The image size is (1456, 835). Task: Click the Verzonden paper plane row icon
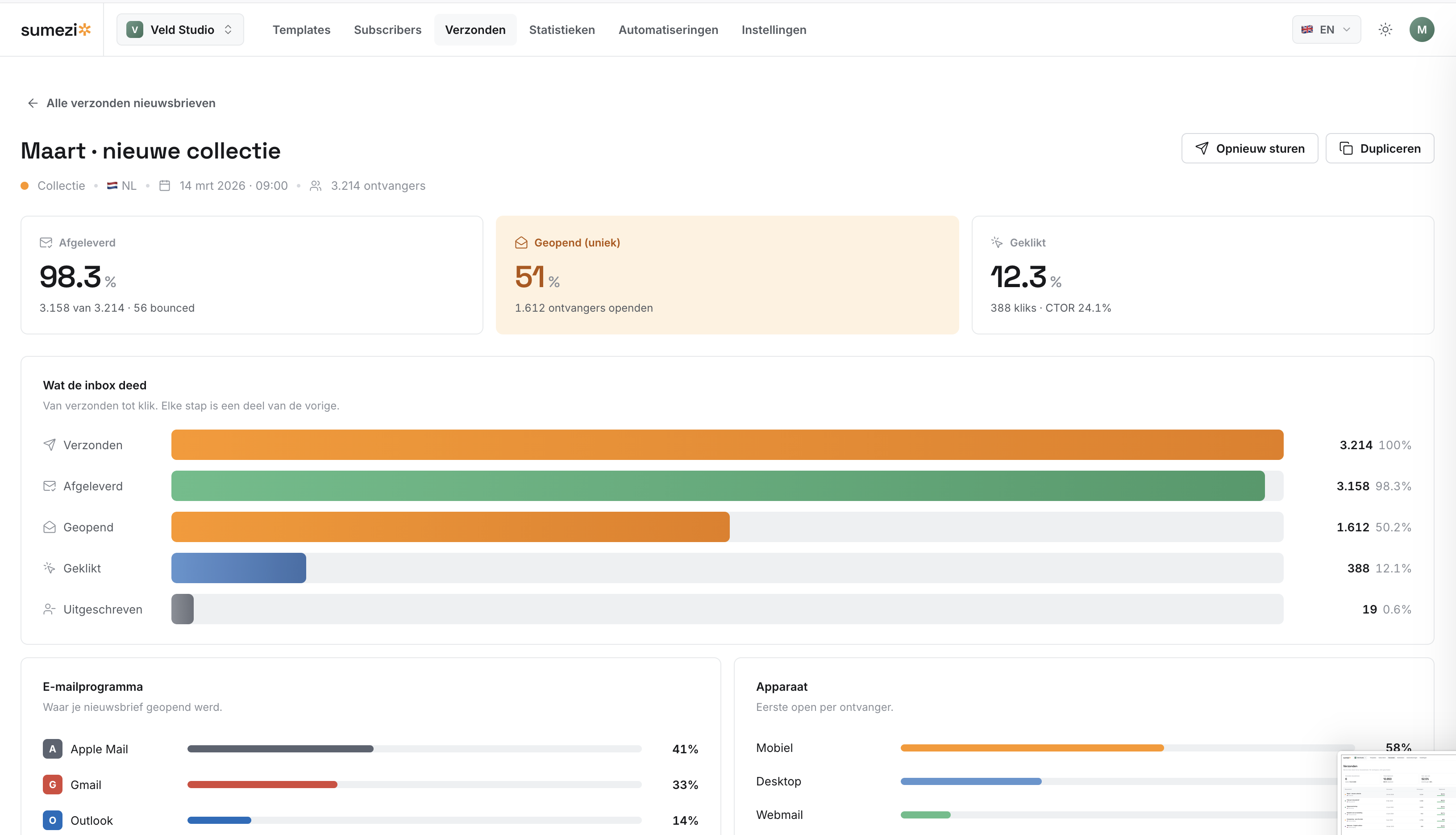[x=49, y=445]
